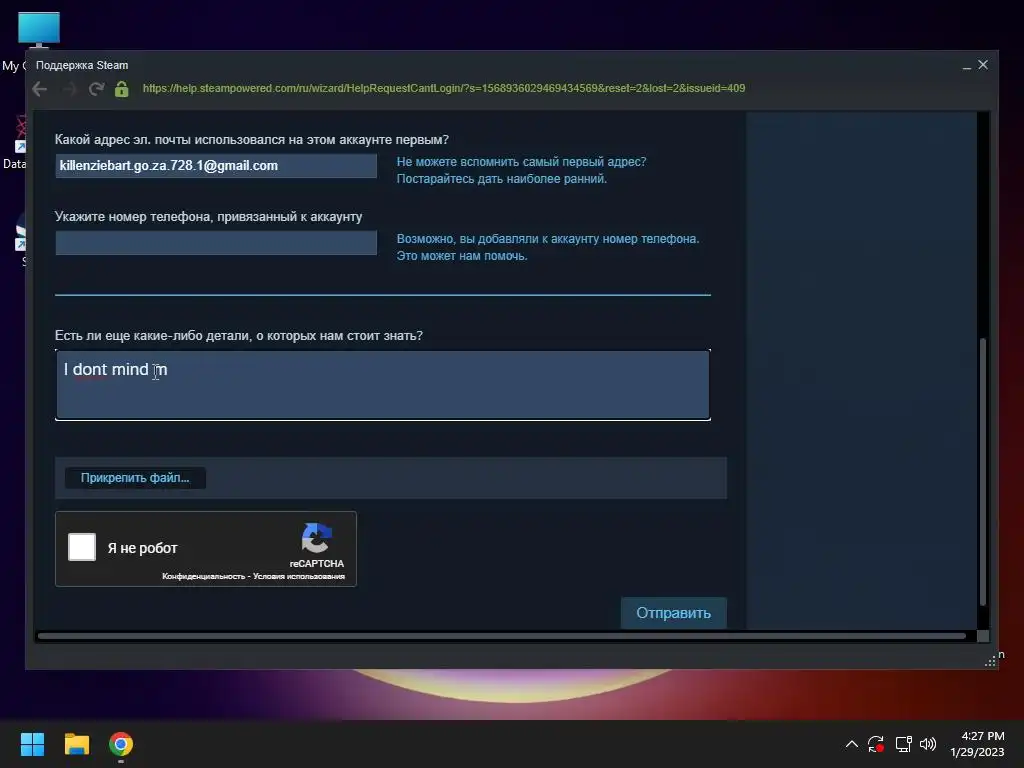Open the Условия использования reCAPTCHA link

298,577
